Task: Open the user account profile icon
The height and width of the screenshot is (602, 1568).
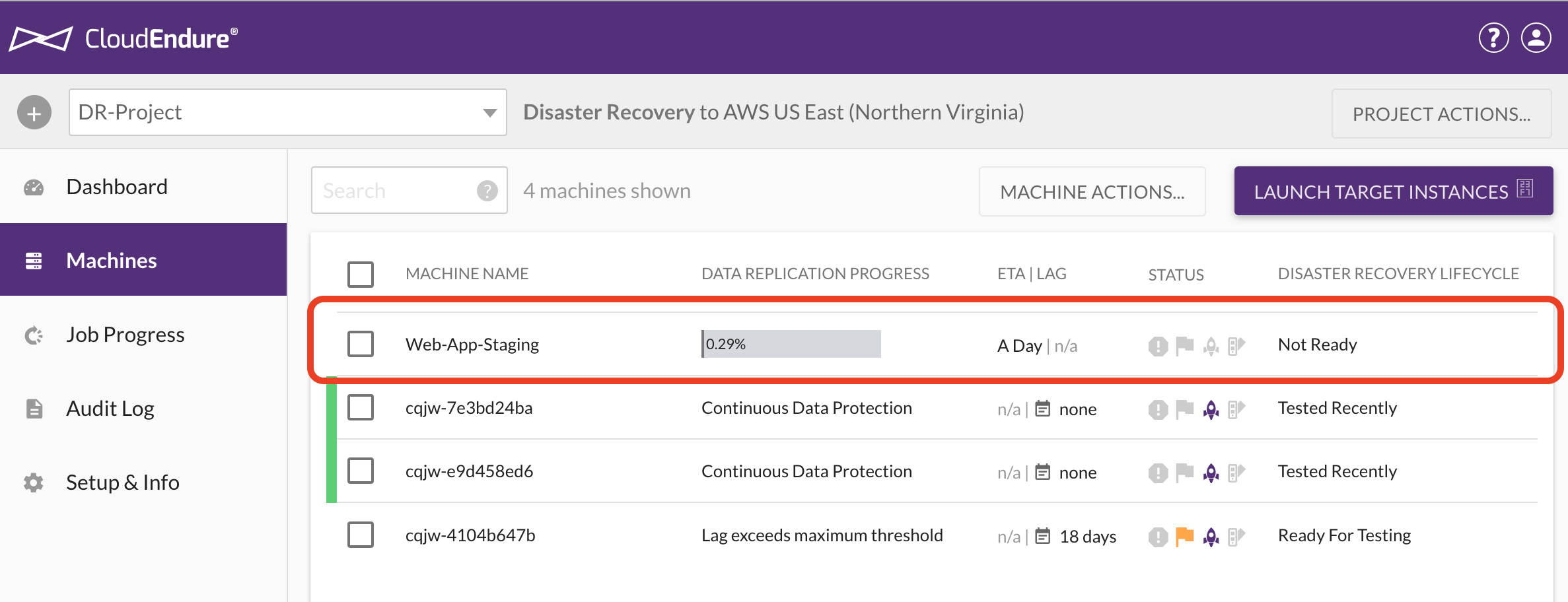Action: pyautogui.click(x=1536, y=38)
